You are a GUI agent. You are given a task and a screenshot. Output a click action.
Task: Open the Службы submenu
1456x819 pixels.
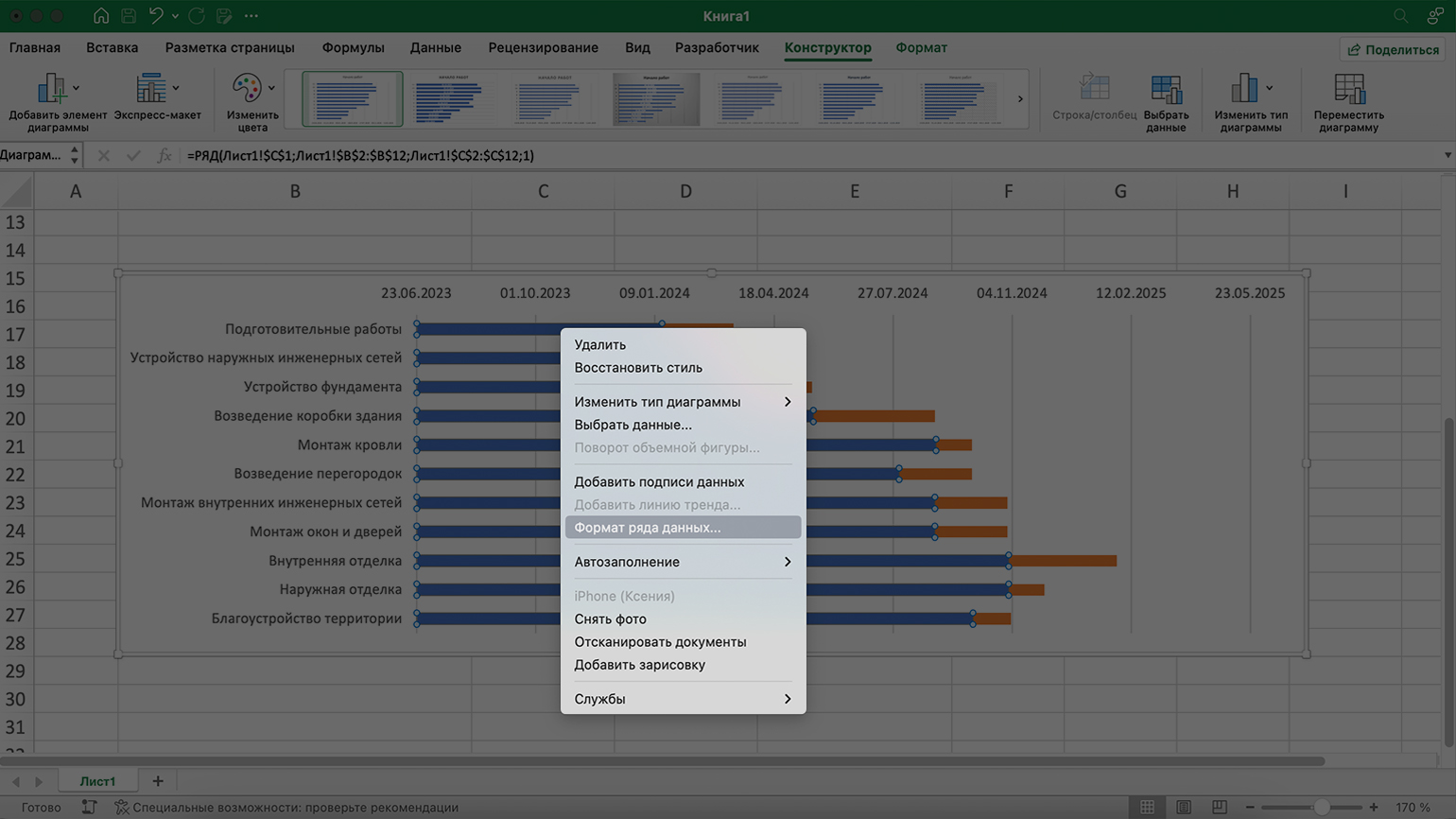point(683,699)
